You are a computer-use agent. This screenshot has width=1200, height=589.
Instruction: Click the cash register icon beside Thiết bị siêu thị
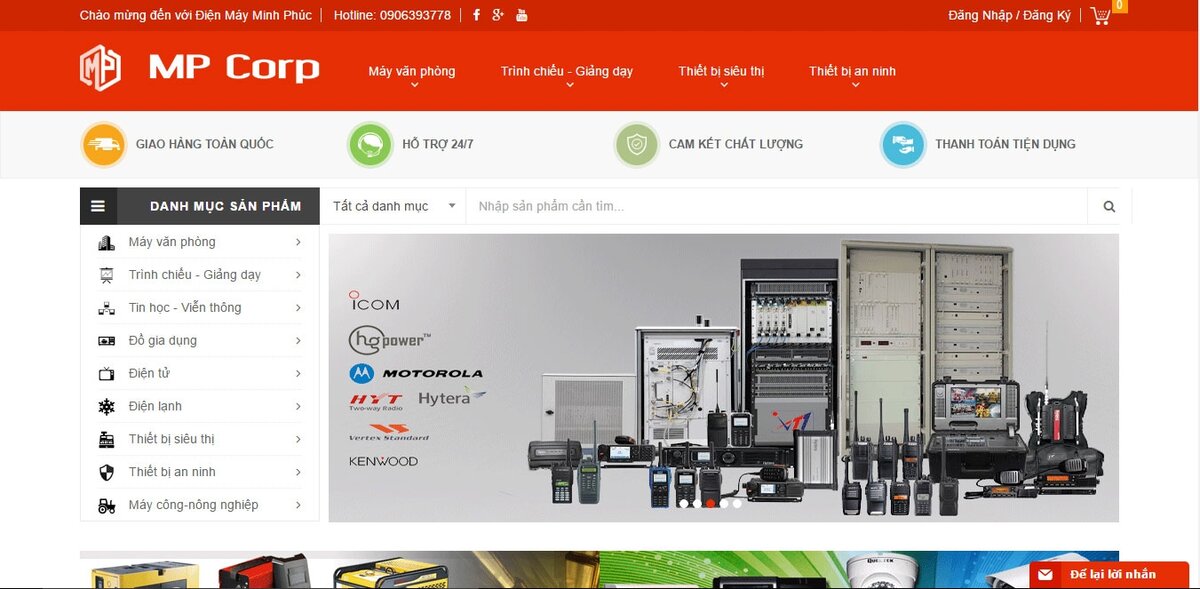[106, 439]
